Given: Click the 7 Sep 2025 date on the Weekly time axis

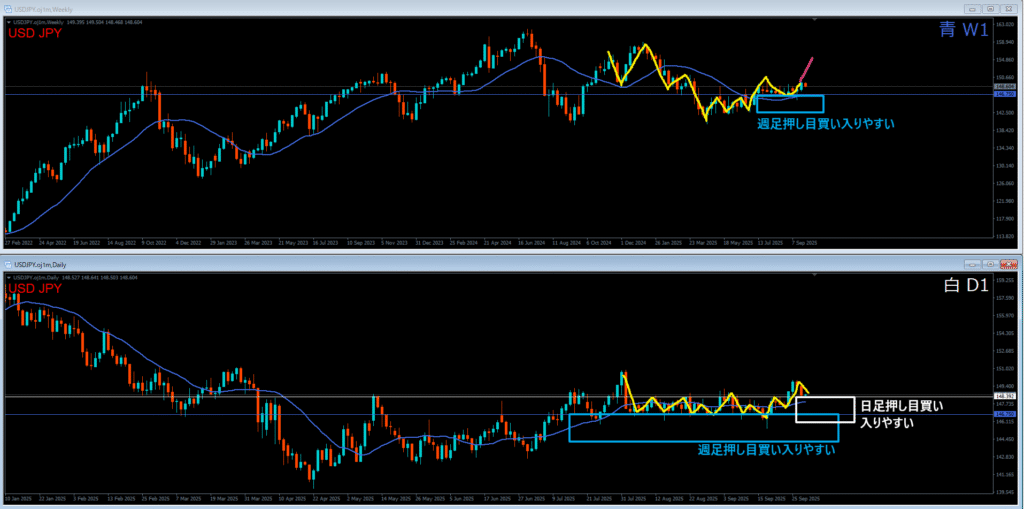Looking at the screenshot, I should pyautogui.click(x=805, y=242).
